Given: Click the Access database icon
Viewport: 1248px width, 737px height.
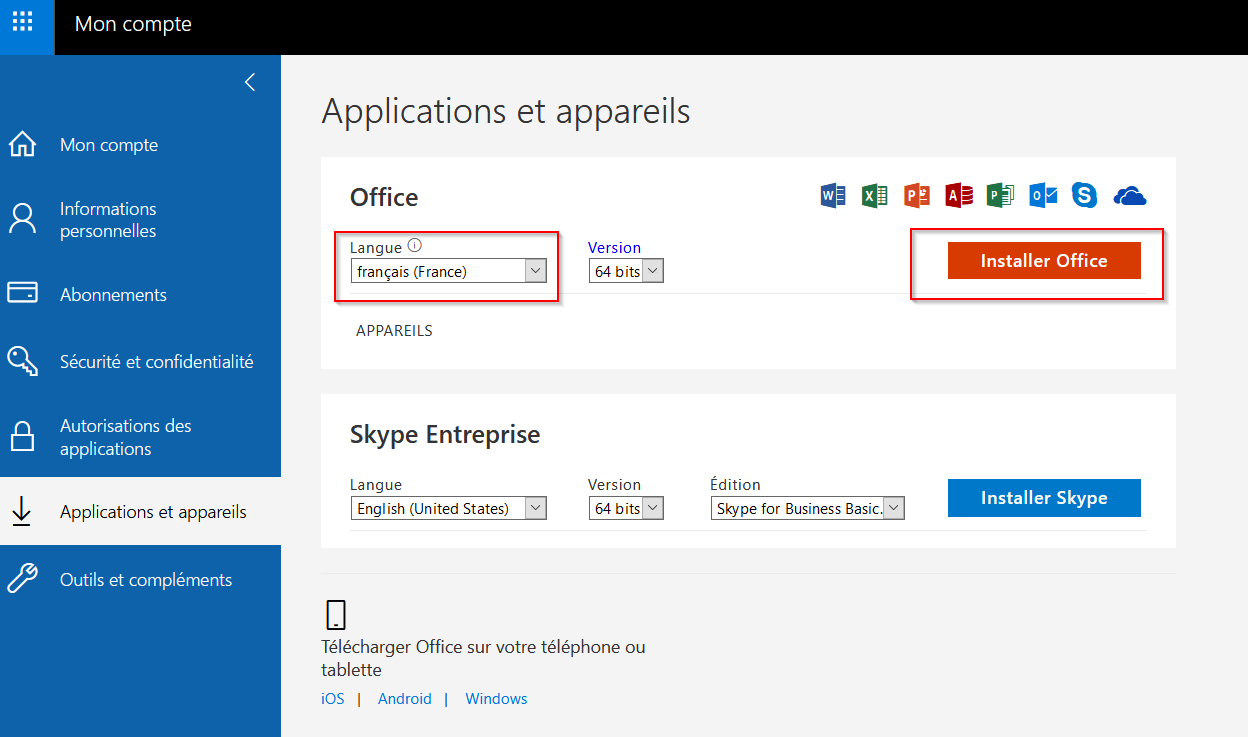Looking at the screenshot, I should (958, 195).
